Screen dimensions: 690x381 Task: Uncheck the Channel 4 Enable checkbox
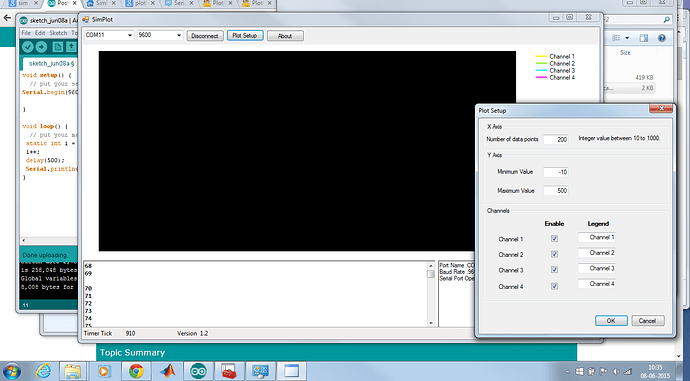554,286
